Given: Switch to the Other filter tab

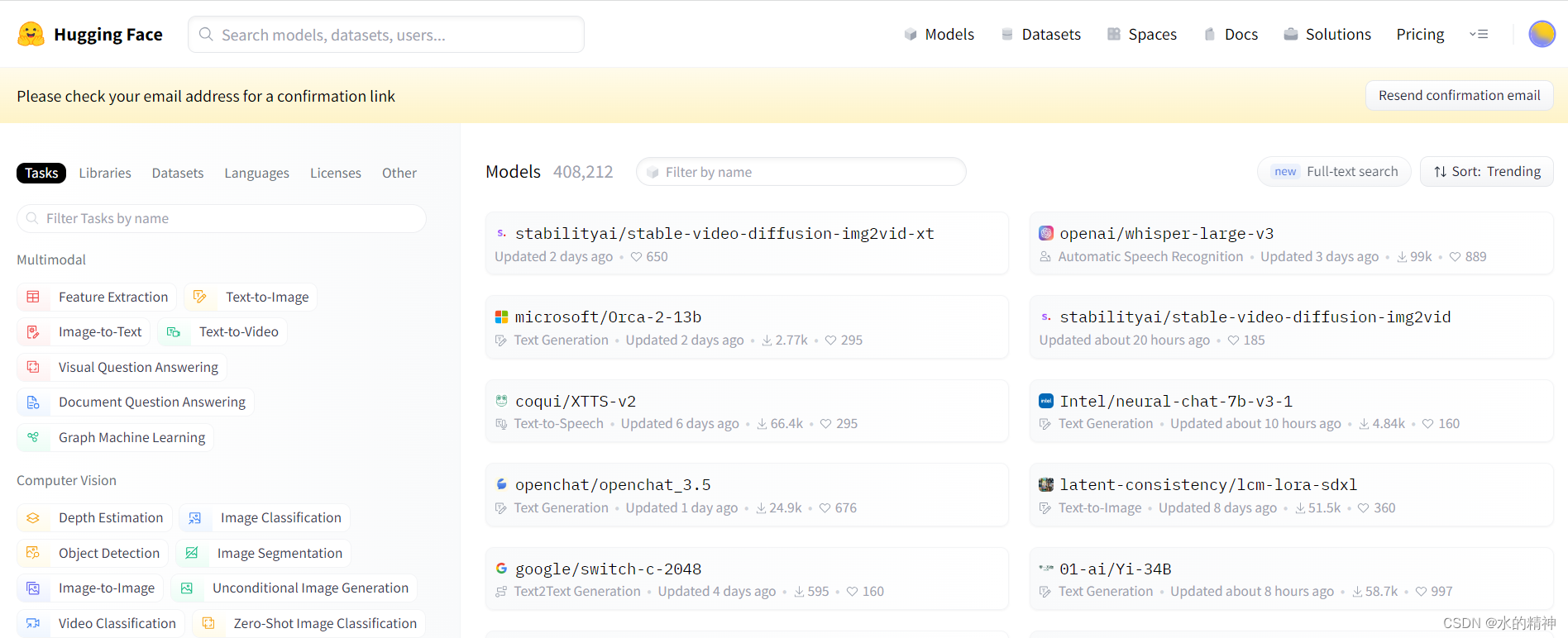Looking at the screenshot, I should 399,173.
